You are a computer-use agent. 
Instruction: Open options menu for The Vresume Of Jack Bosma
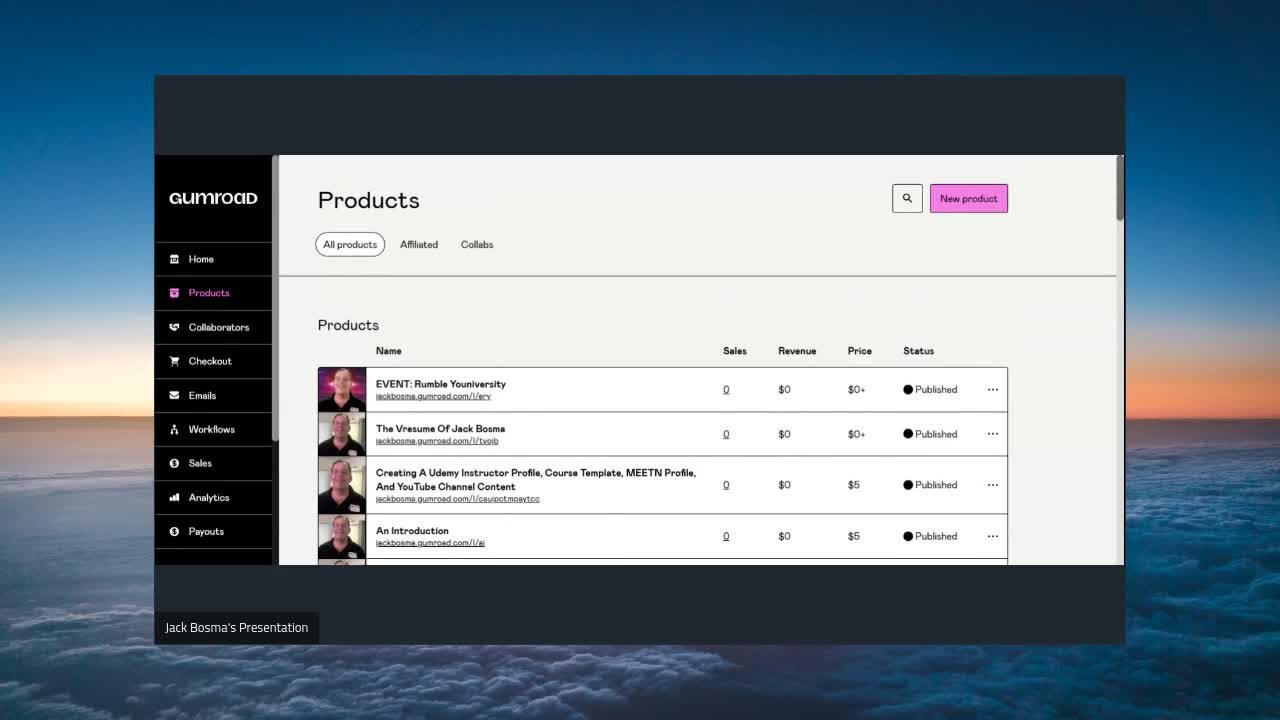pyautogui.click(x=993, y=434)
